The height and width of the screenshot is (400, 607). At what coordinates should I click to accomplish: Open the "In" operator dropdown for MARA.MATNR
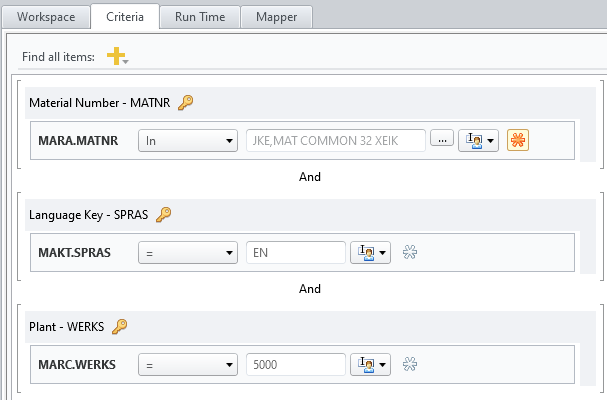pos(187,141)
